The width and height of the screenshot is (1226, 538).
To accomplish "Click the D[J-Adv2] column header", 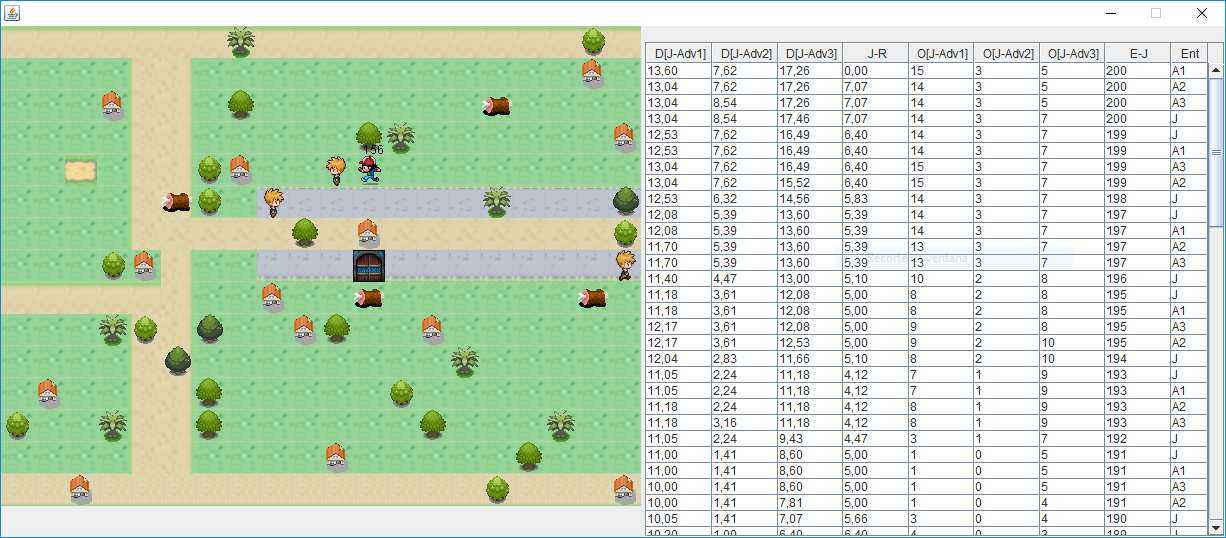I will point(744,54).
